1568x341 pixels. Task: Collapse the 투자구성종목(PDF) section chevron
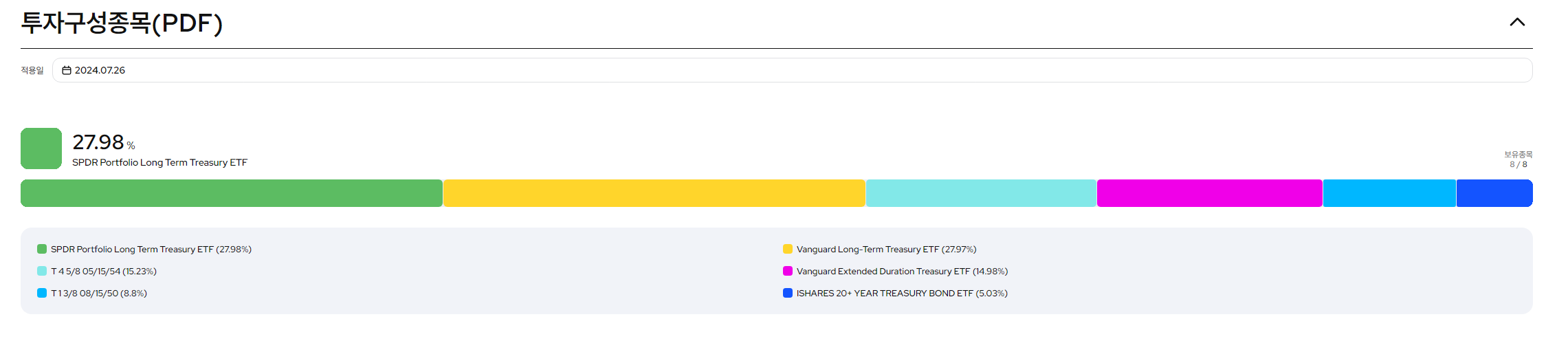coord(1517,22)
